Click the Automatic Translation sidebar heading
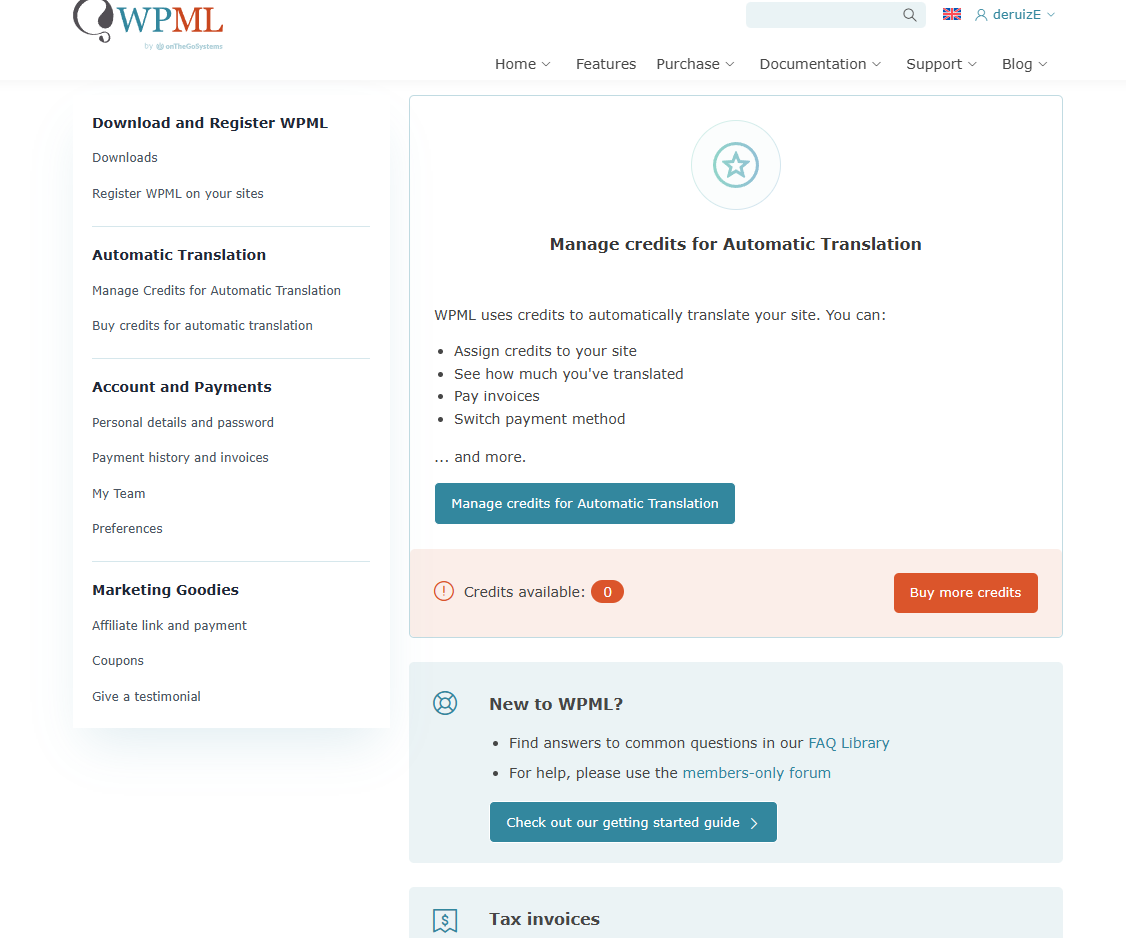 [179, 255]
